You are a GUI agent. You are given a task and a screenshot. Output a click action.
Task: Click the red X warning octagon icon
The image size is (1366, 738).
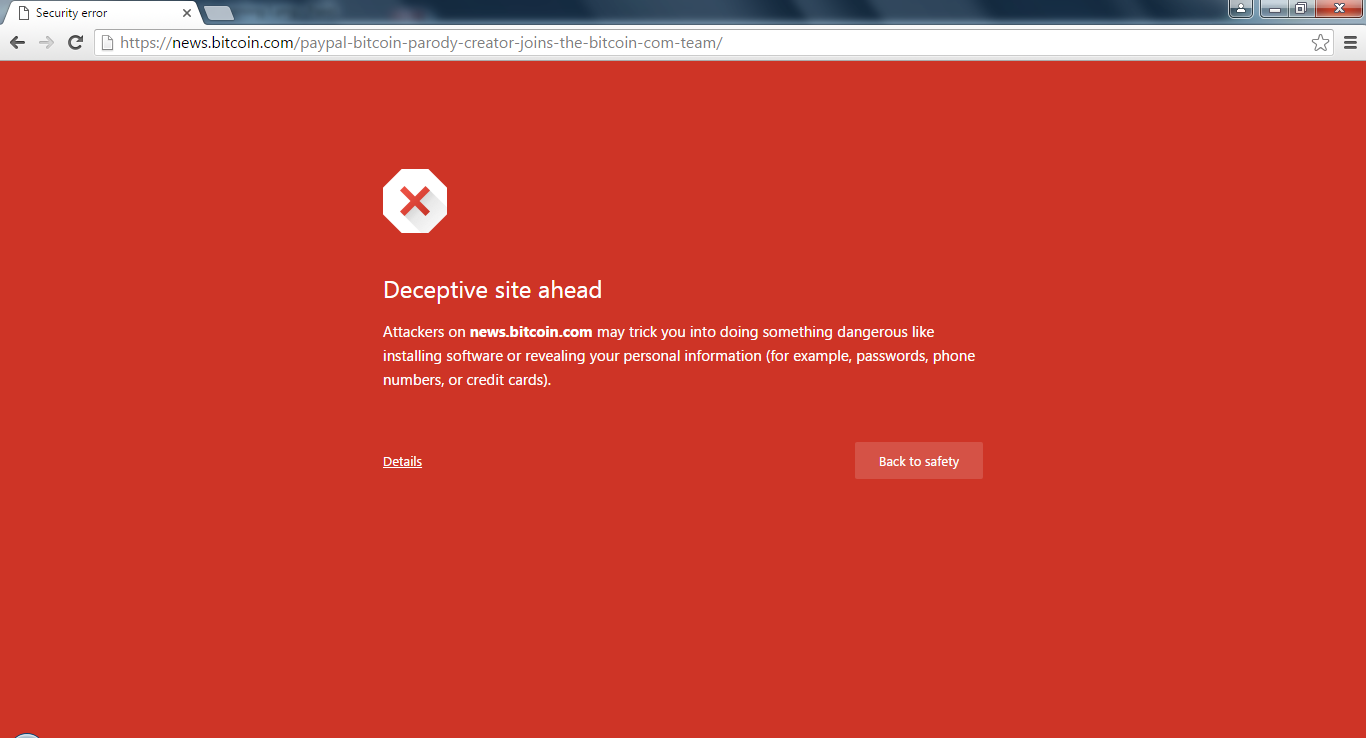click(415, 201)
